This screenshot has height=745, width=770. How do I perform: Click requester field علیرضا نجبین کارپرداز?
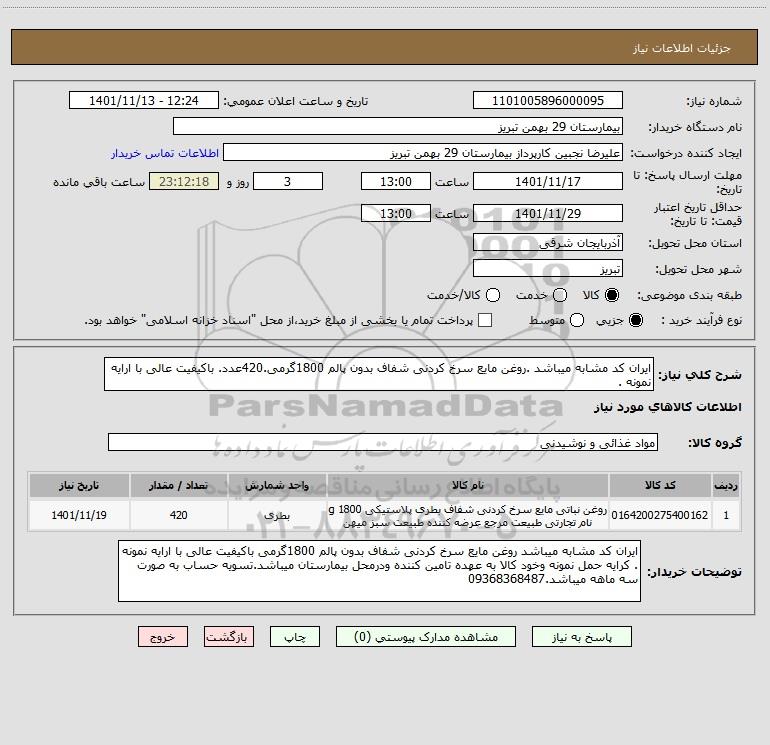(423, 153)
